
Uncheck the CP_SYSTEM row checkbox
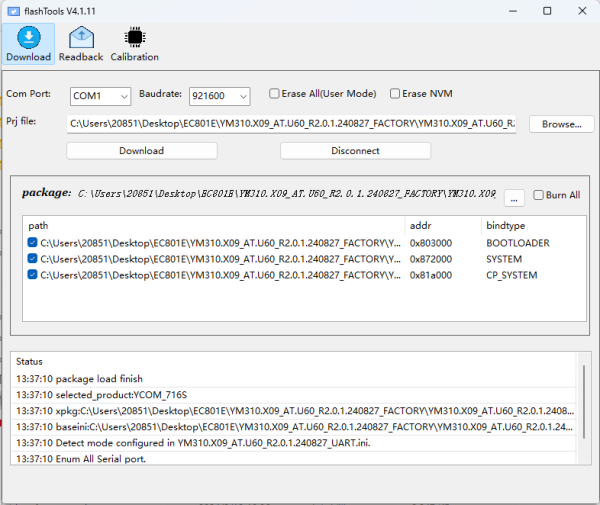pos(33,275)
